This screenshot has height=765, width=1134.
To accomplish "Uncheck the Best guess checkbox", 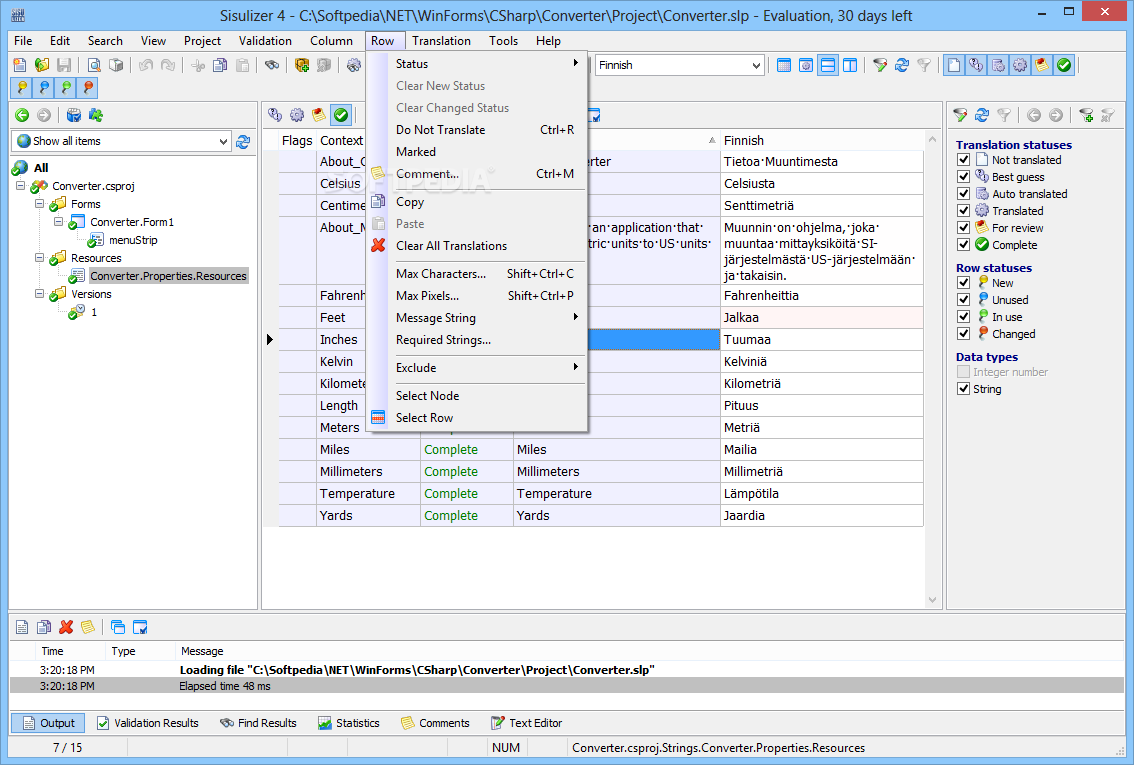I will 963,177.
